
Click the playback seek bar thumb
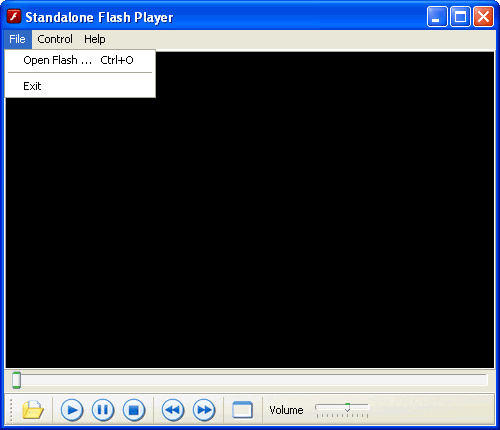(x=16, y=380)
